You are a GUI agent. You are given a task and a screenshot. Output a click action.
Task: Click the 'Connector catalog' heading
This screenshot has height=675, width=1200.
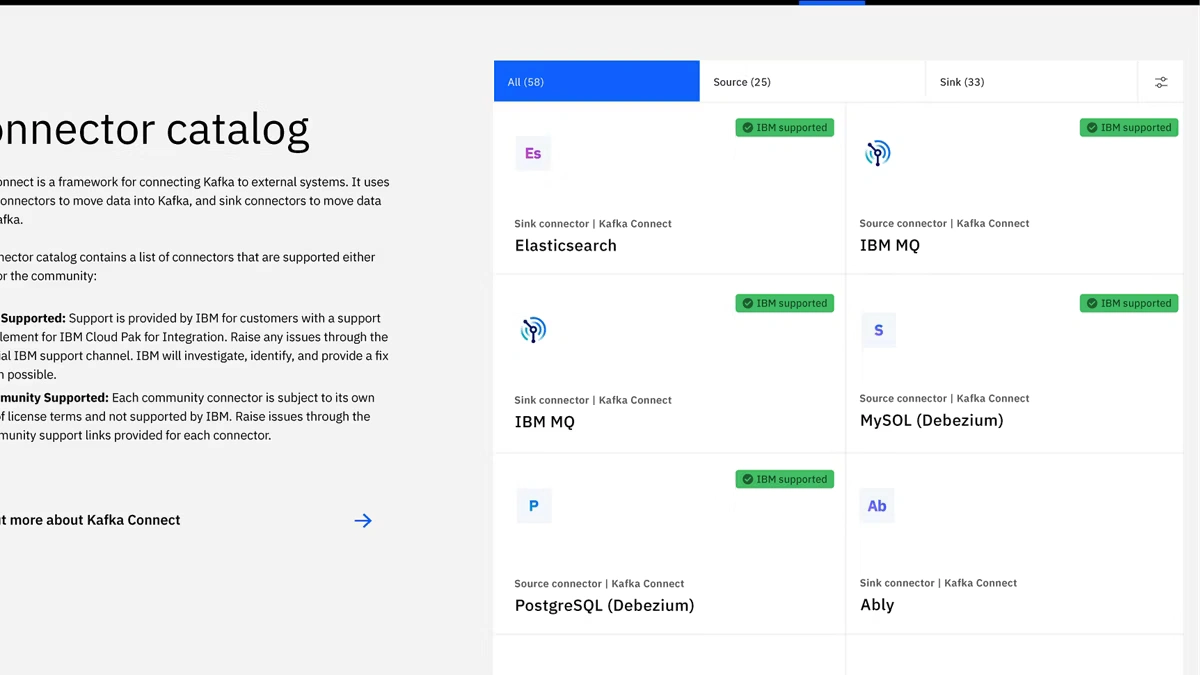(x=155, y=129)
